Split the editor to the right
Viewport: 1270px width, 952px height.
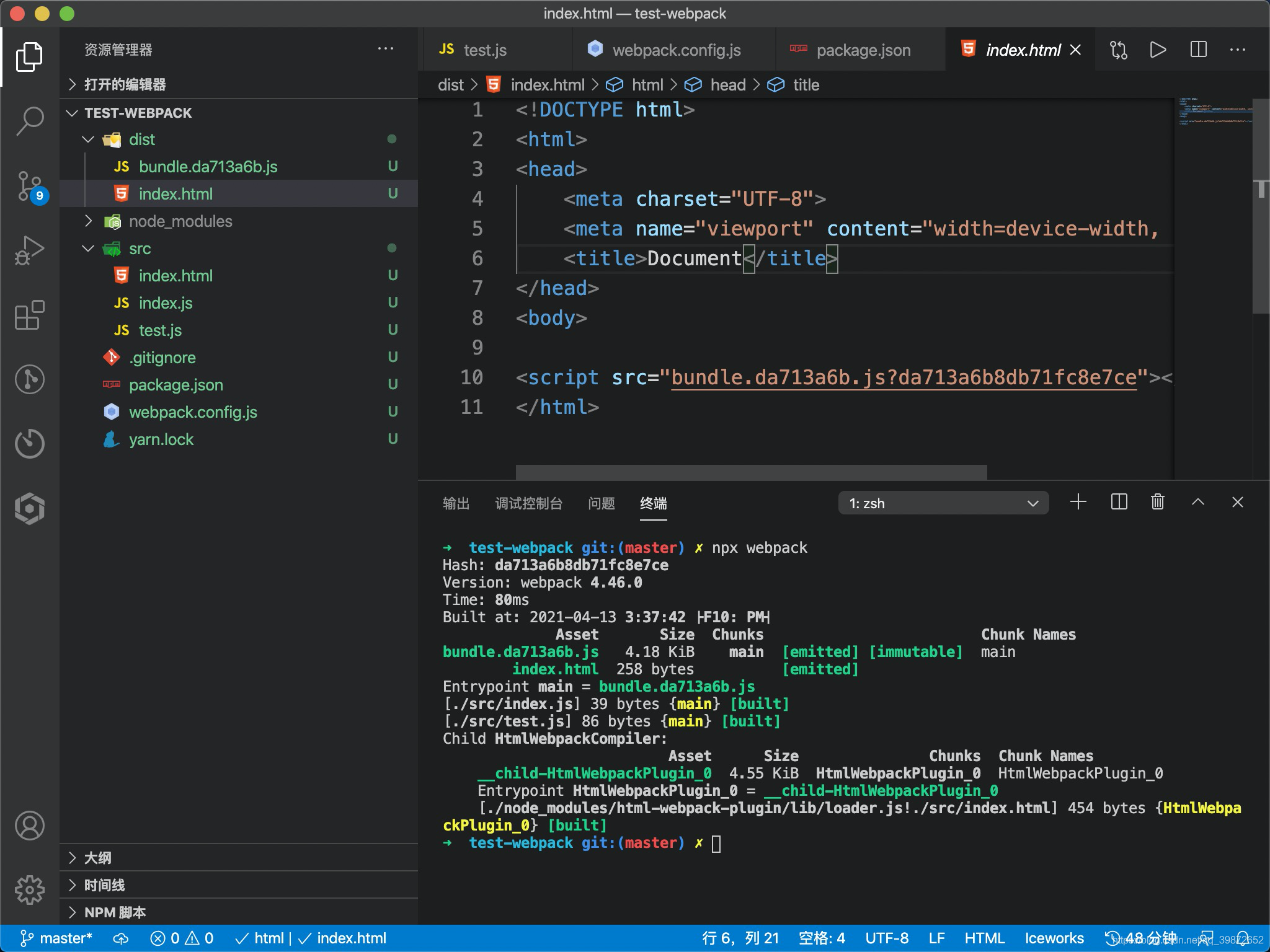tap(1198, 50)
